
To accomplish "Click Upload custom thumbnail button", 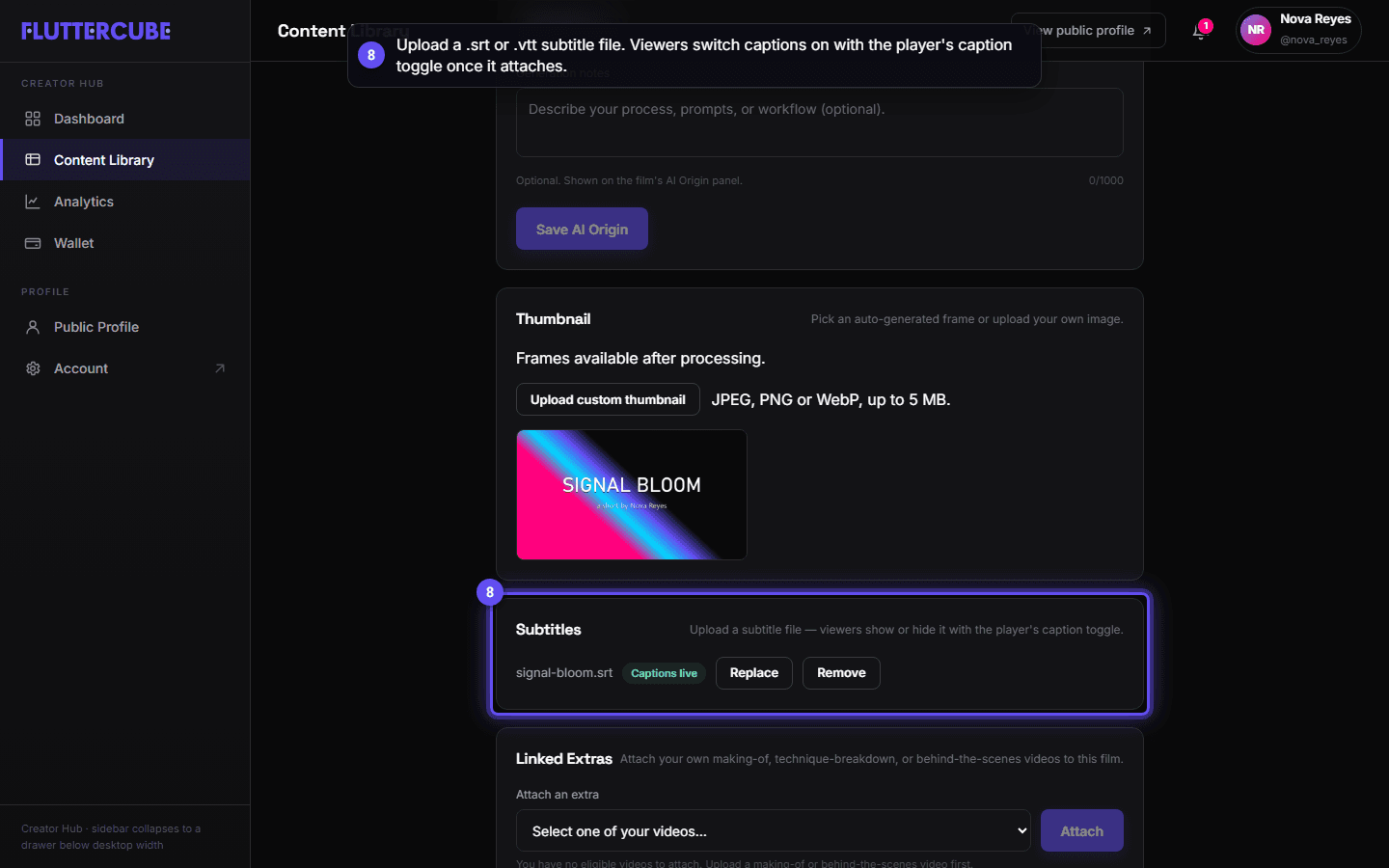I will 608,399.
